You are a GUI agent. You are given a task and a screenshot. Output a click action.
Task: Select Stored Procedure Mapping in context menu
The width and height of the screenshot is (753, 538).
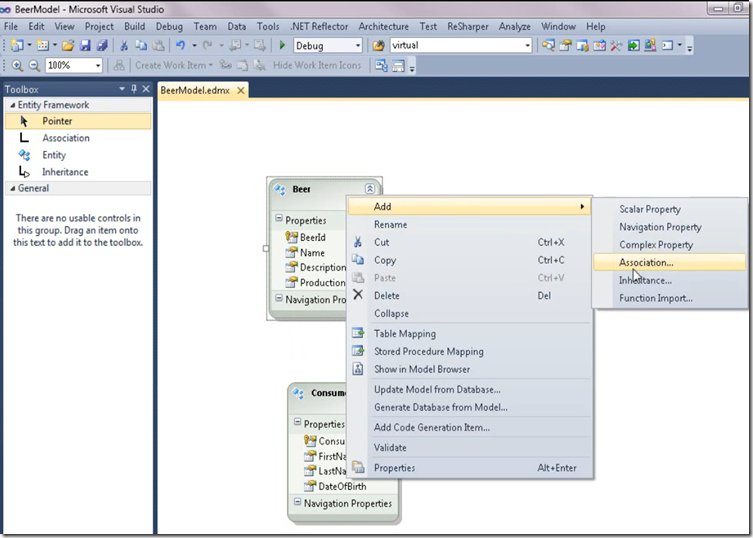(x=470, y=351)
